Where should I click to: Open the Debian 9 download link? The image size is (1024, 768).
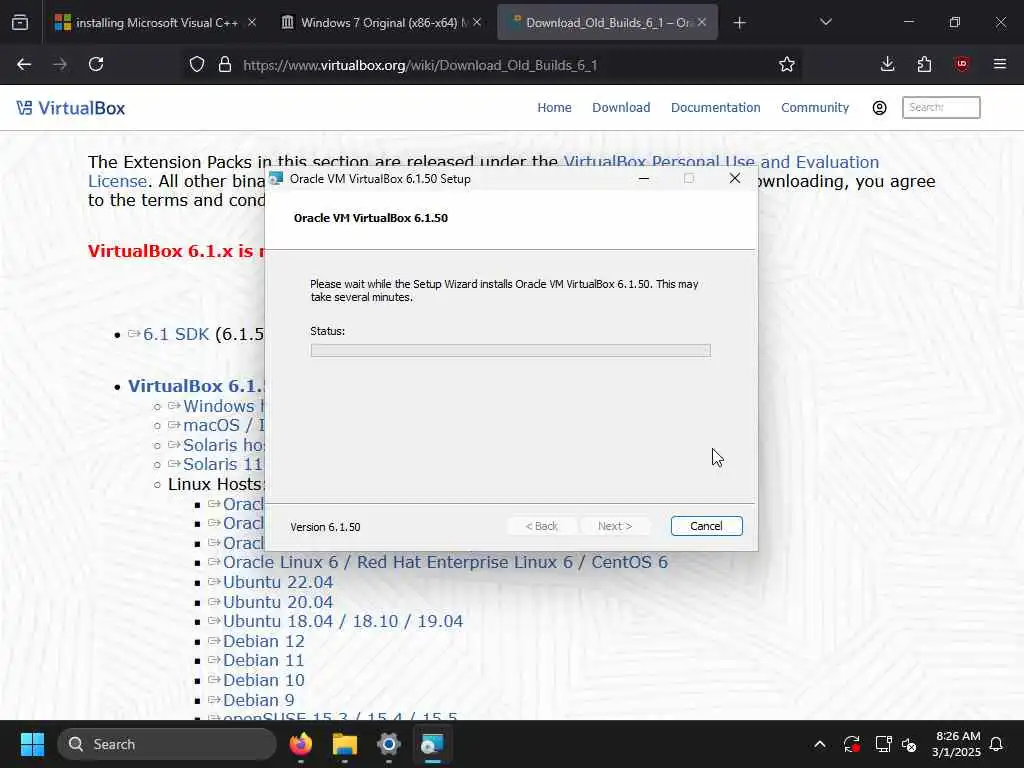[259, 700]
